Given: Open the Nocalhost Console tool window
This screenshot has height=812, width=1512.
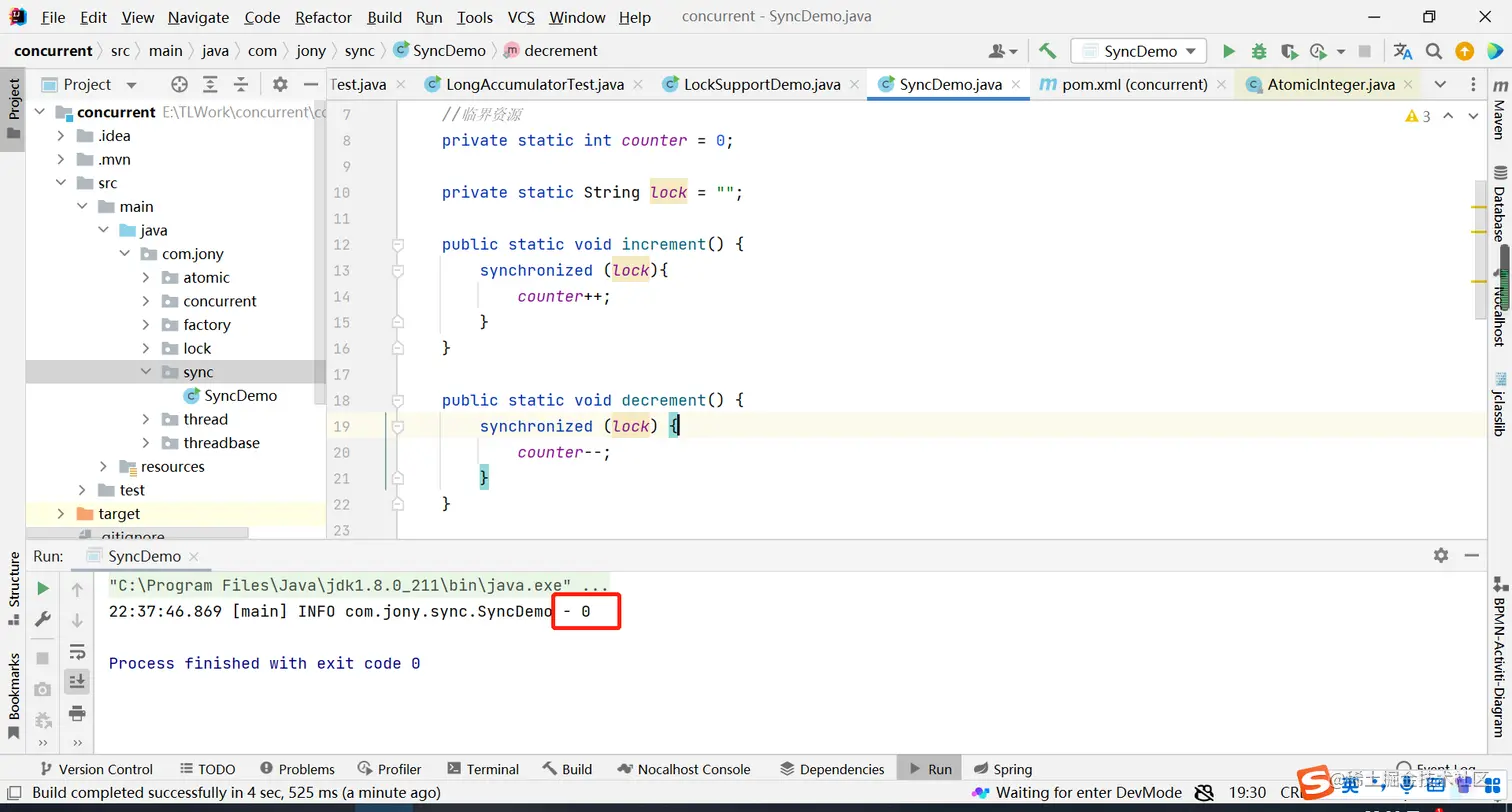Looking at the screenshot, I should pyautogui.click(x=684, y=769).
